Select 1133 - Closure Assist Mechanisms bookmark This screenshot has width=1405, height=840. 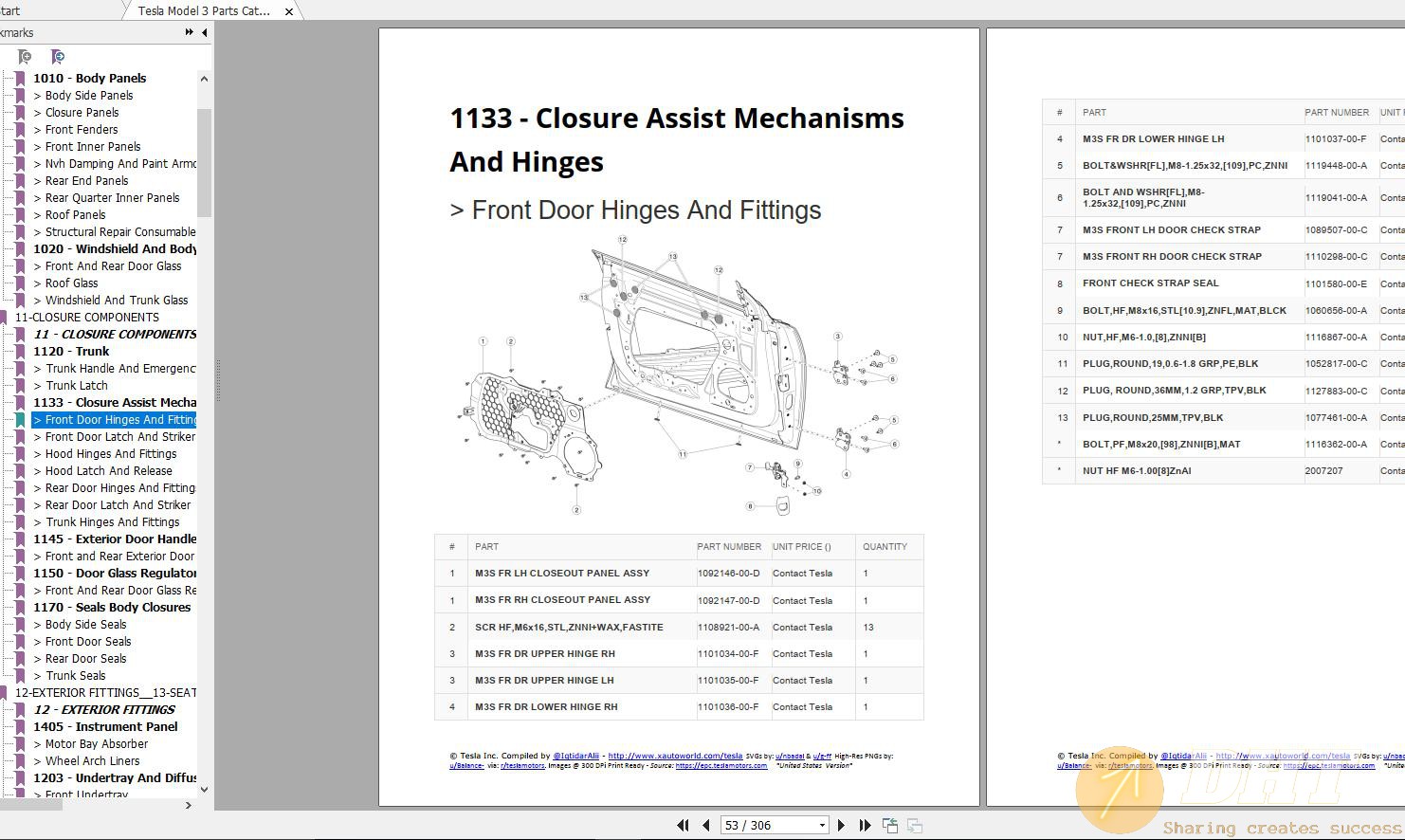115,403
